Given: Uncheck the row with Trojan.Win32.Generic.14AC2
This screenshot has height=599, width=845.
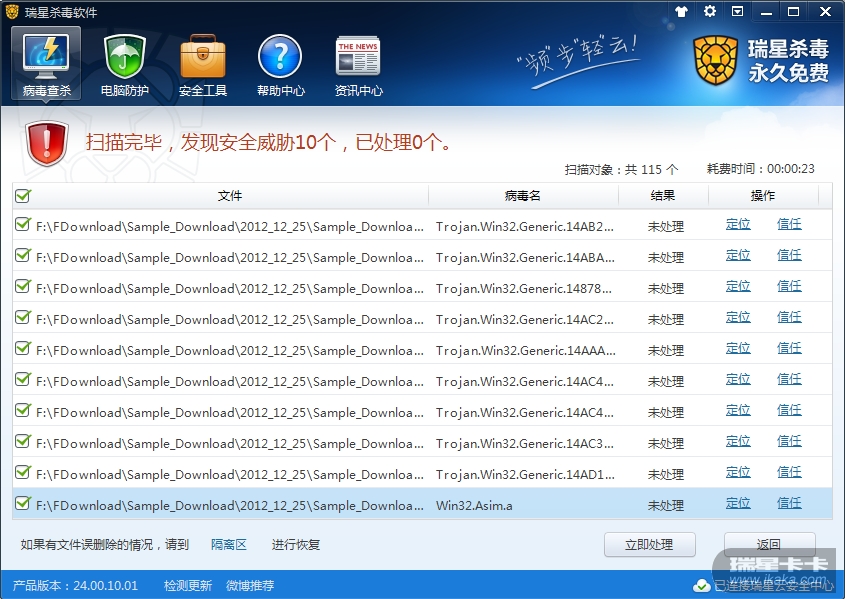Looking at the screenshot, I should coord(23,317).
